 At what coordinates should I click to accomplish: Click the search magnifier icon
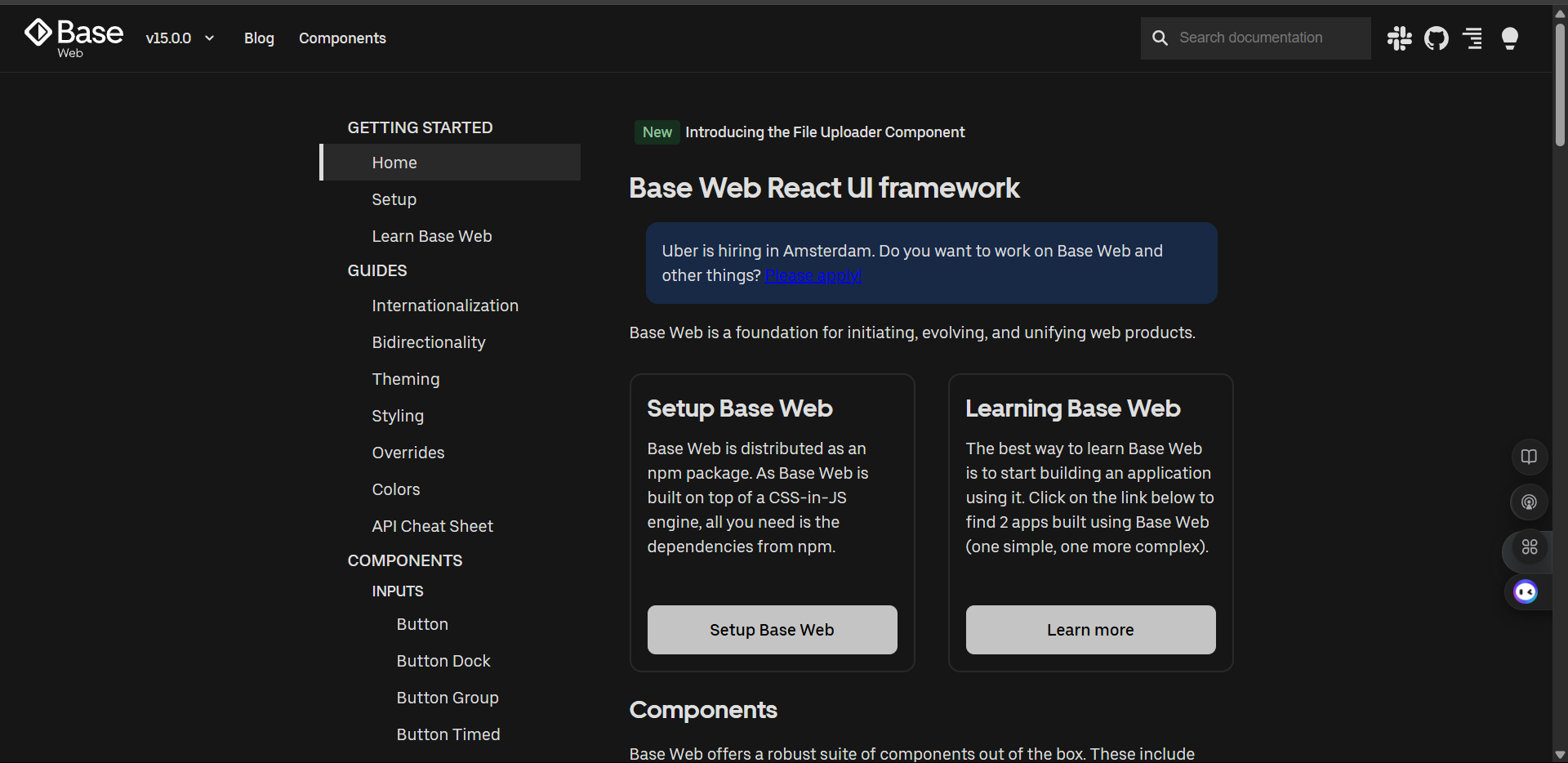point(1160,38)
